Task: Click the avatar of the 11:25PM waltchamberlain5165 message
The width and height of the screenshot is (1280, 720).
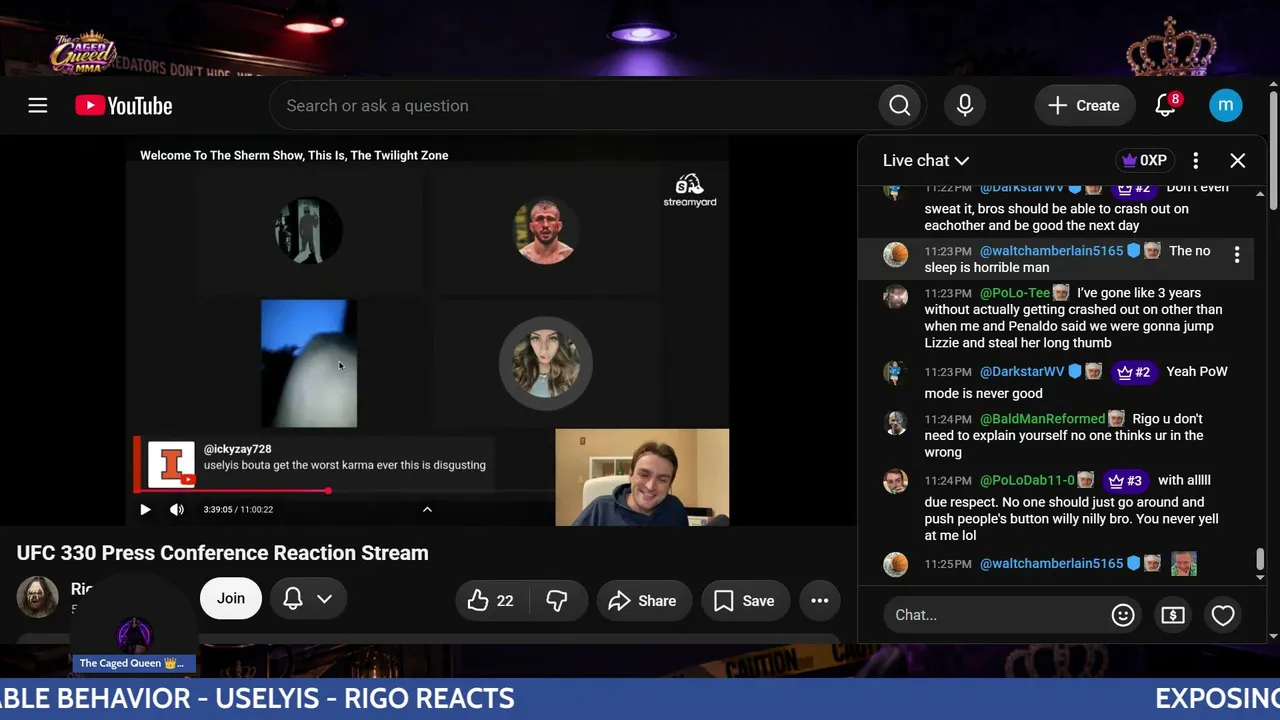Action: (x=896, y=565)
